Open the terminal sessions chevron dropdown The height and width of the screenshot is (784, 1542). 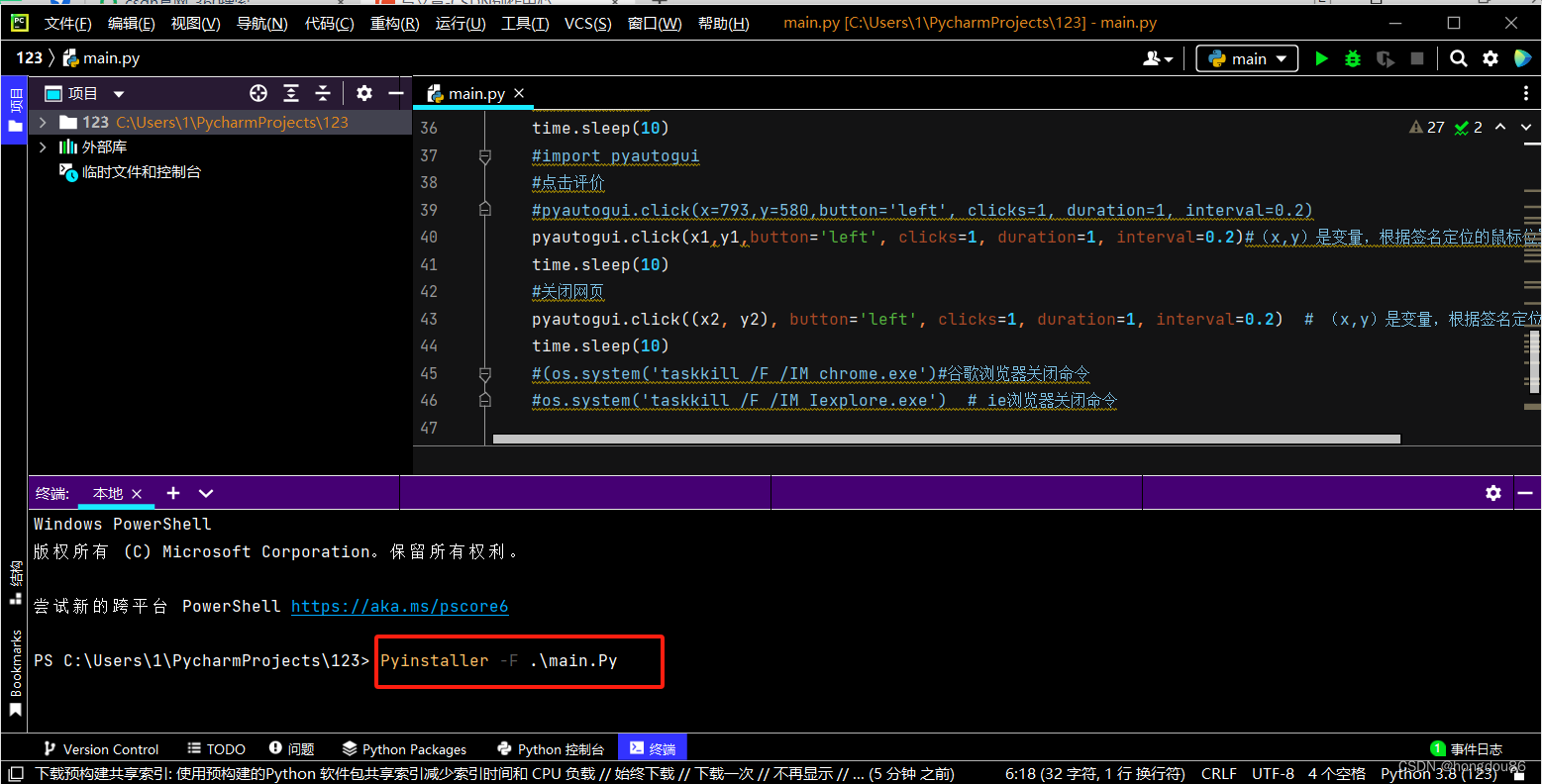point(205,493)
